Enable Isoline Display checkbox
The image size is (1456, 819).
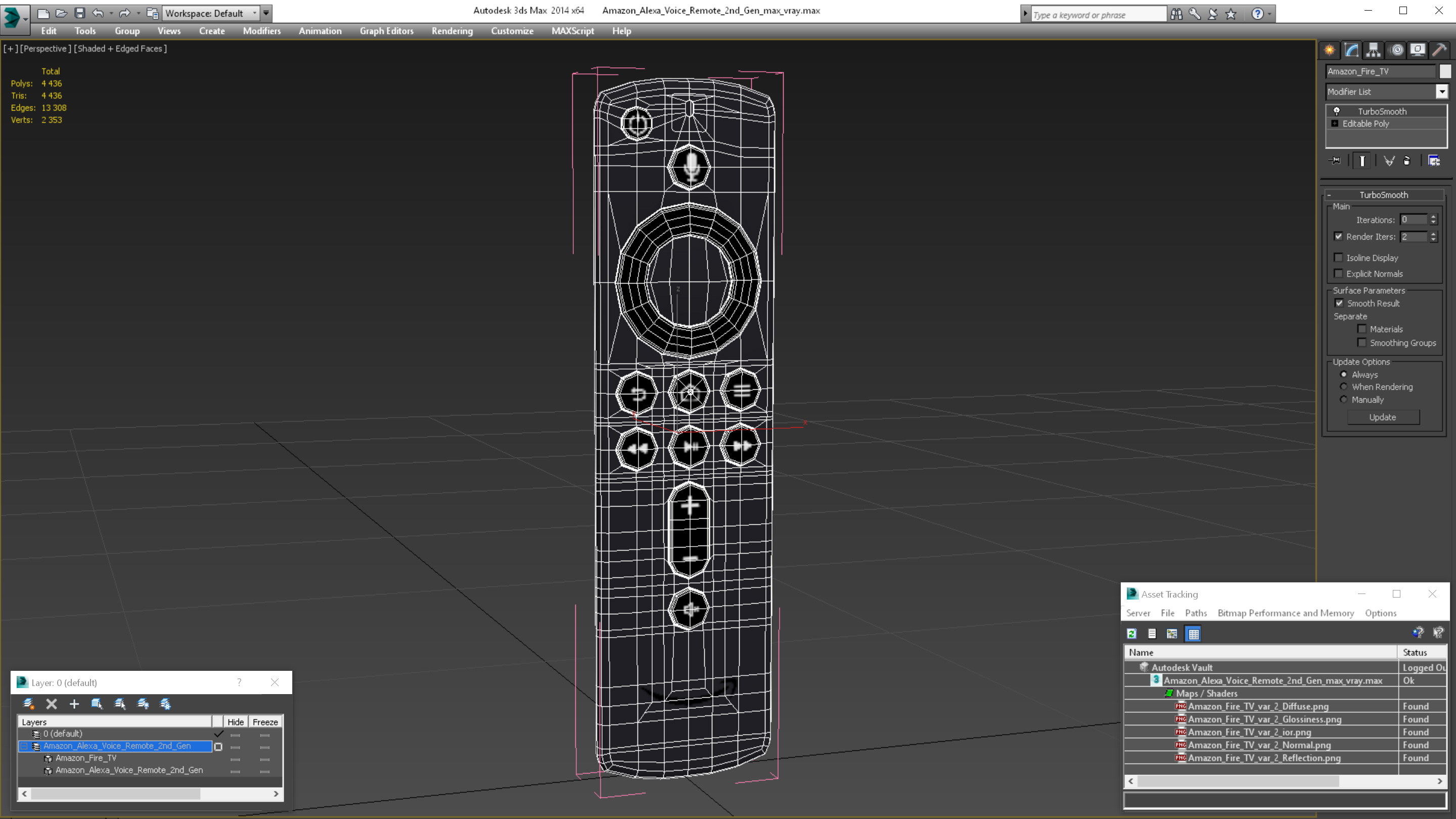pos(1338,257)
